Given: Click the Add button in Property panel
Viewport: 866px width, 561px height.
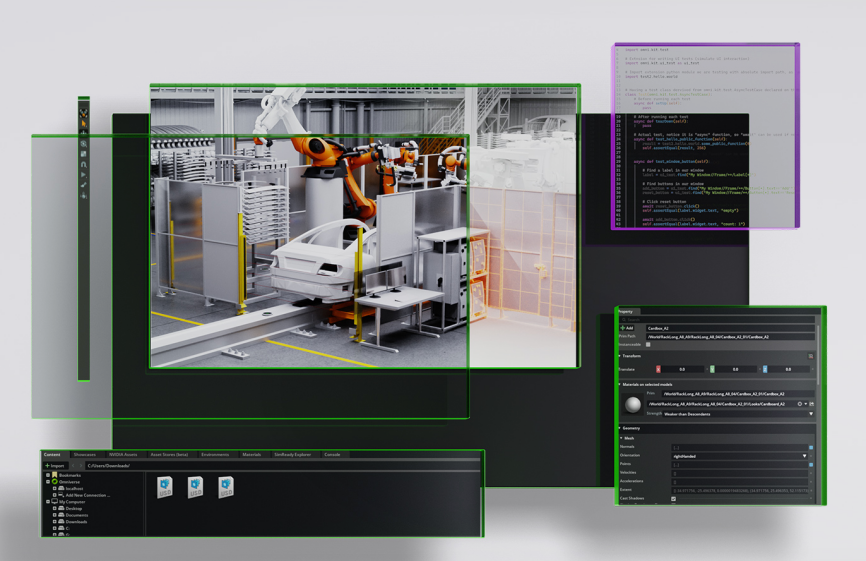Looking at the screenshot, I should tap(627, 328).
